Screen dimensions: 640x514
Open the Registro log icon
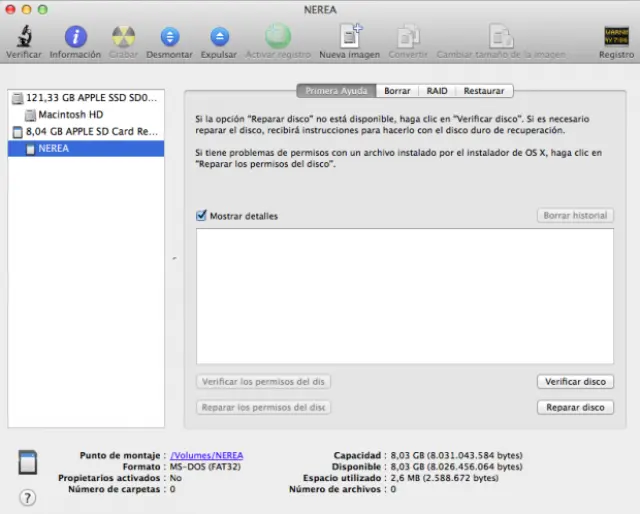(x=616, y=37)
